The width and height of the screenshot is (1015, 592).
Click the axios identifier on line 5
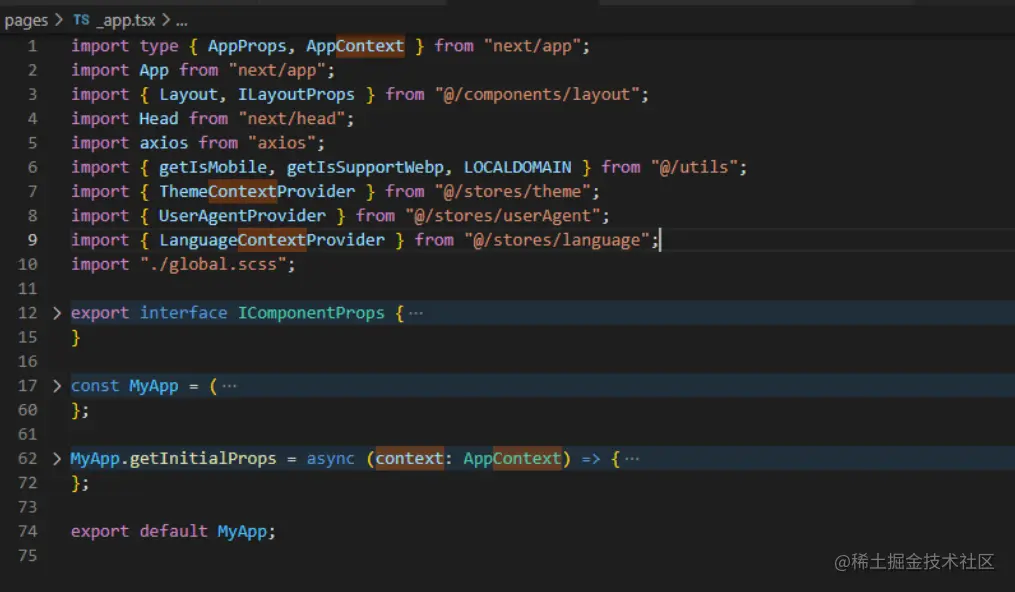(164, 143)
